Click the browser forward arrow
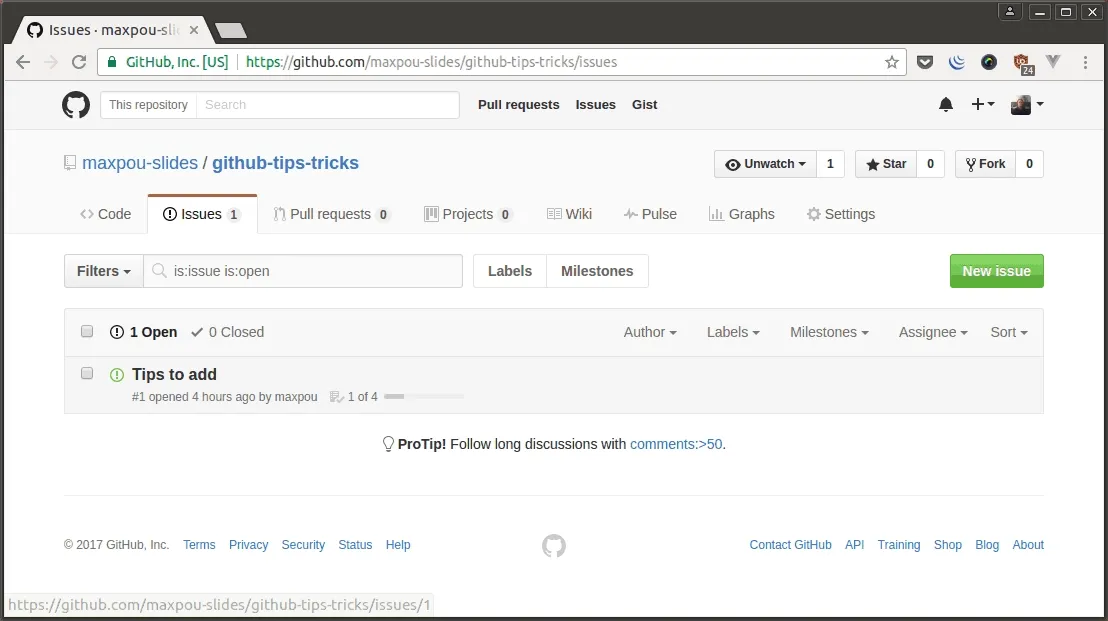Screen dimensions: 1108x621 (51, 62)
